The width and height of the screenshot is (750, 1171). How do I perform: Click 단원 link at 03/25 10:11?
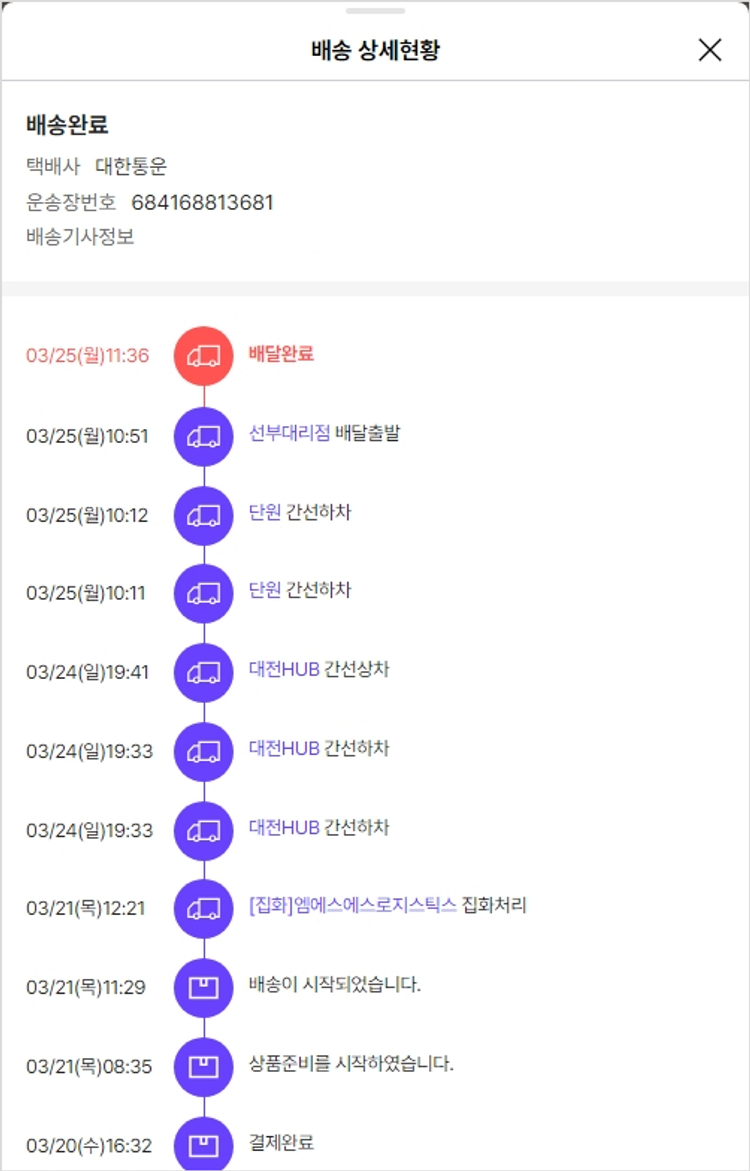point(265,591)
